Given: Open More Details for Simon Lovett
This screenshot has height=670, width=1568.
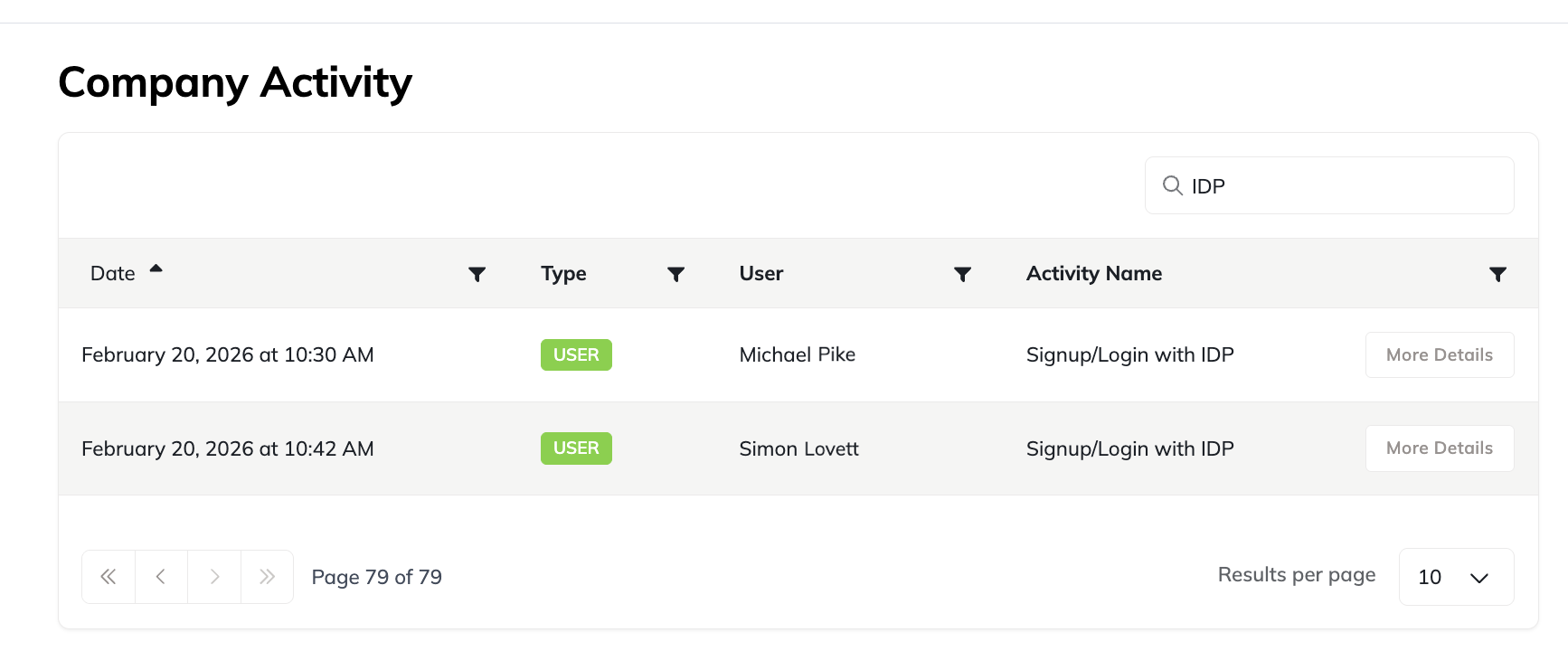Looking at the screenshot, I should click(1439, 448).
